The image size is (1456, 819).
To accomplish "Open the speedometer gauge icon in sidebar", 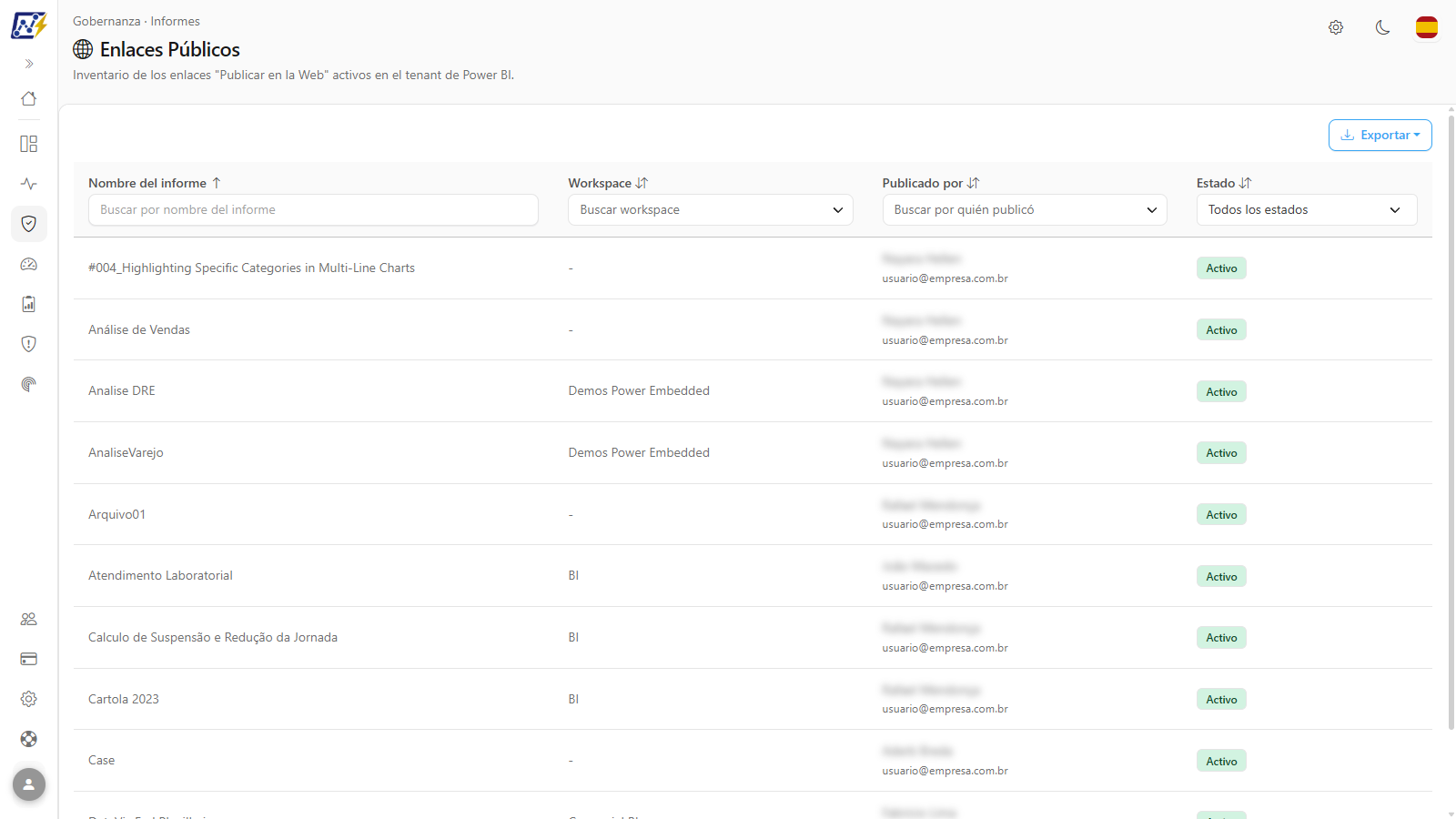I will coord(29,264).
